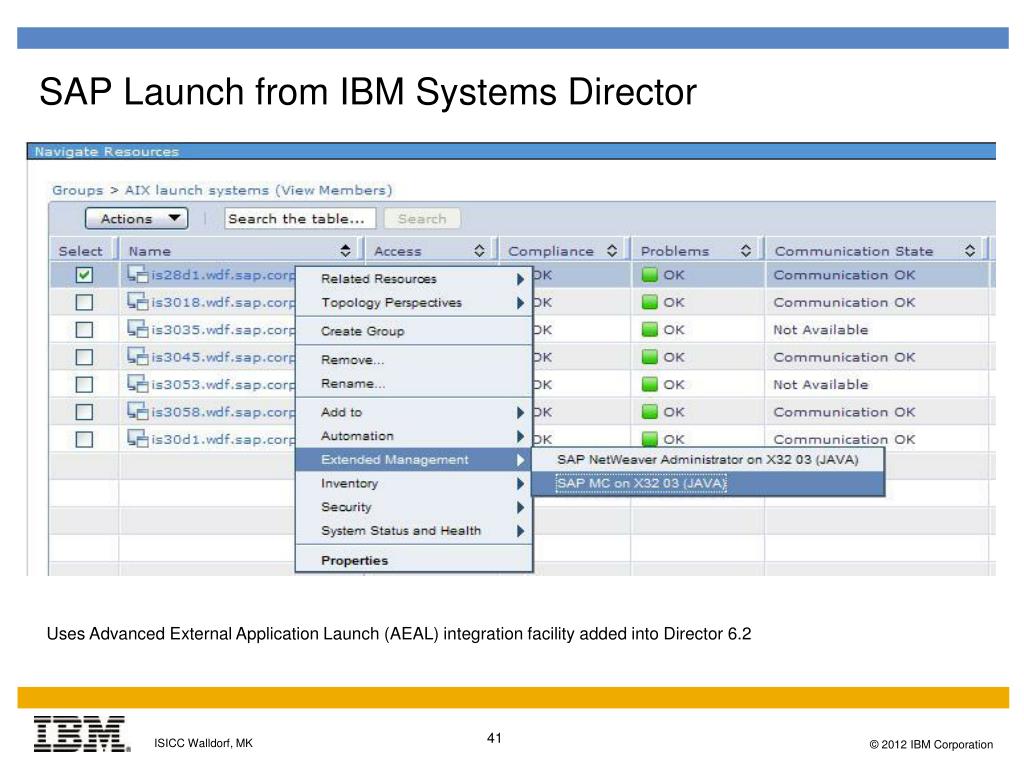
Task: Click green Problems status icon for is30d1
Action: tap(649, 439)
